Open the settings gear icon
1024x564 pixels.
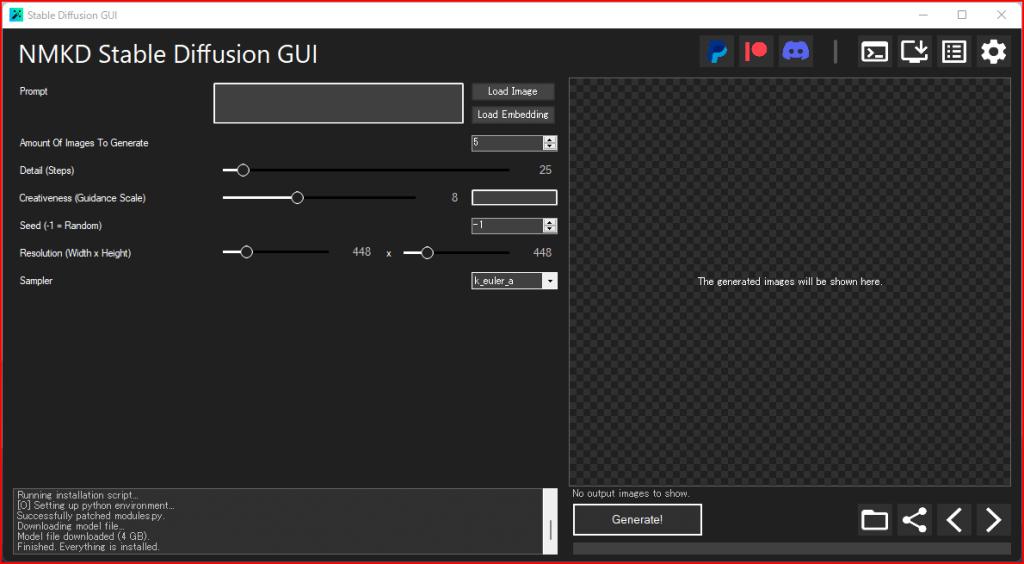coord(993,51)
